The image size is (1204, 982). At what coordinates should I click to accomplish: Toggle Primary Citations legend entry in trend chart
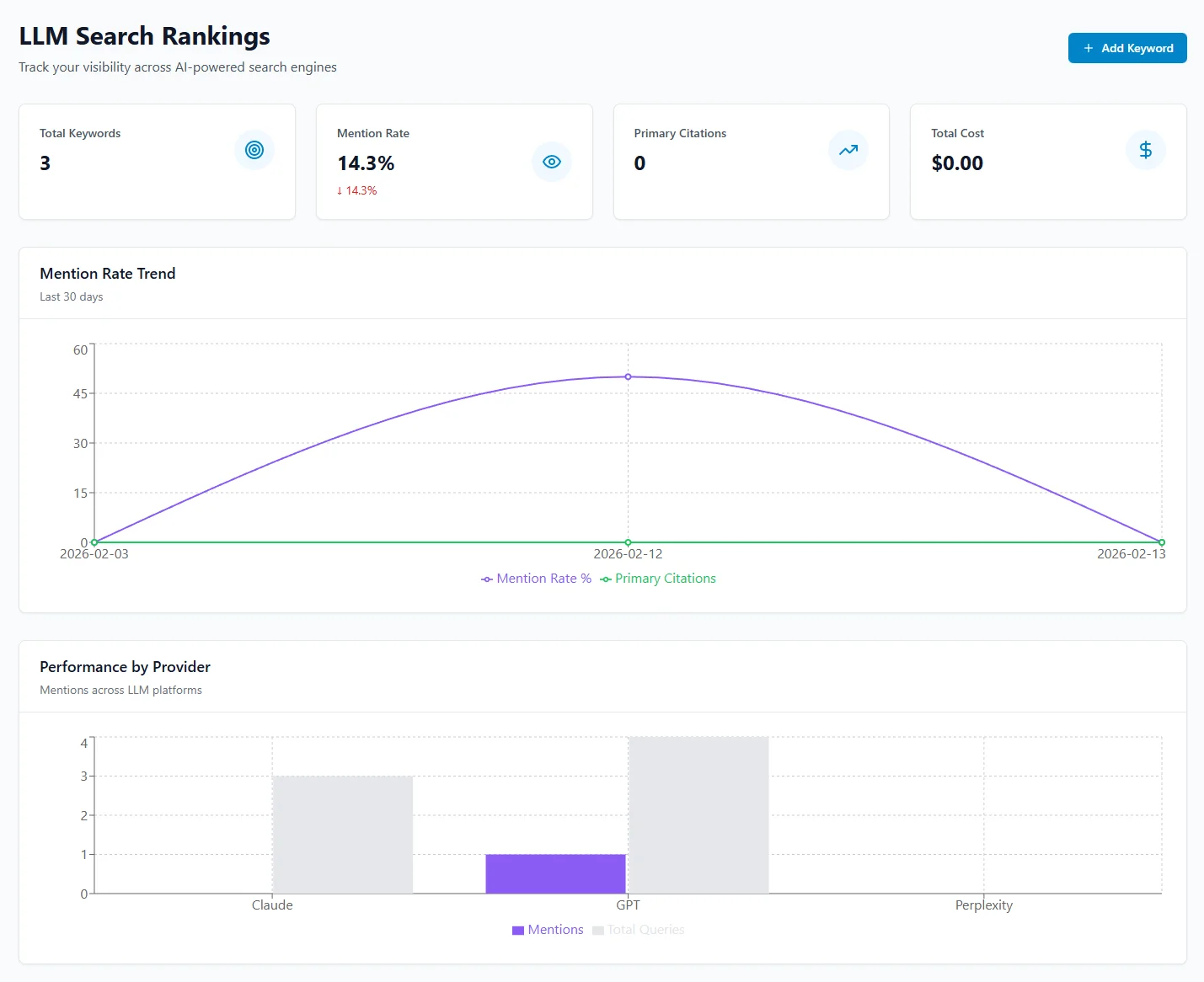click(x=658, y=579)
